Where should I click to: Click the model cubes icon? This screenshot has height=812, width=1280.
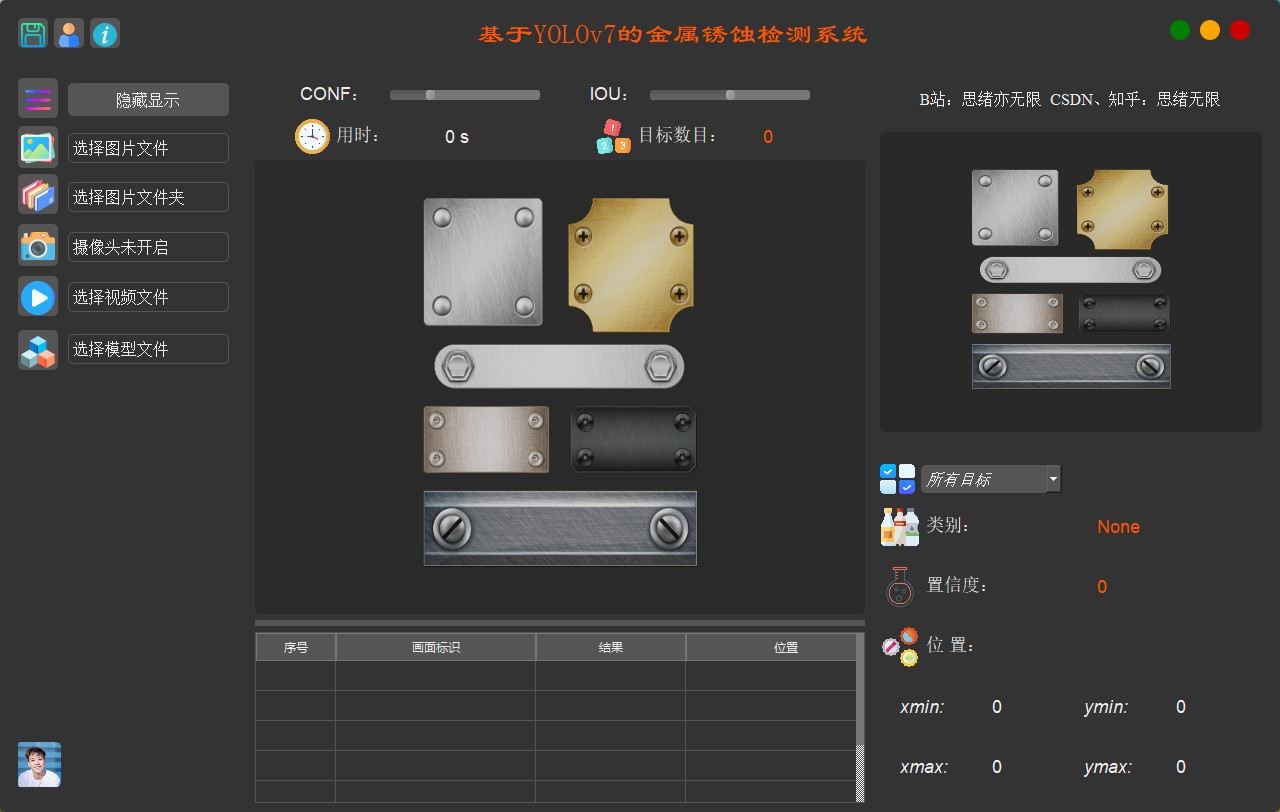(38, 350)
